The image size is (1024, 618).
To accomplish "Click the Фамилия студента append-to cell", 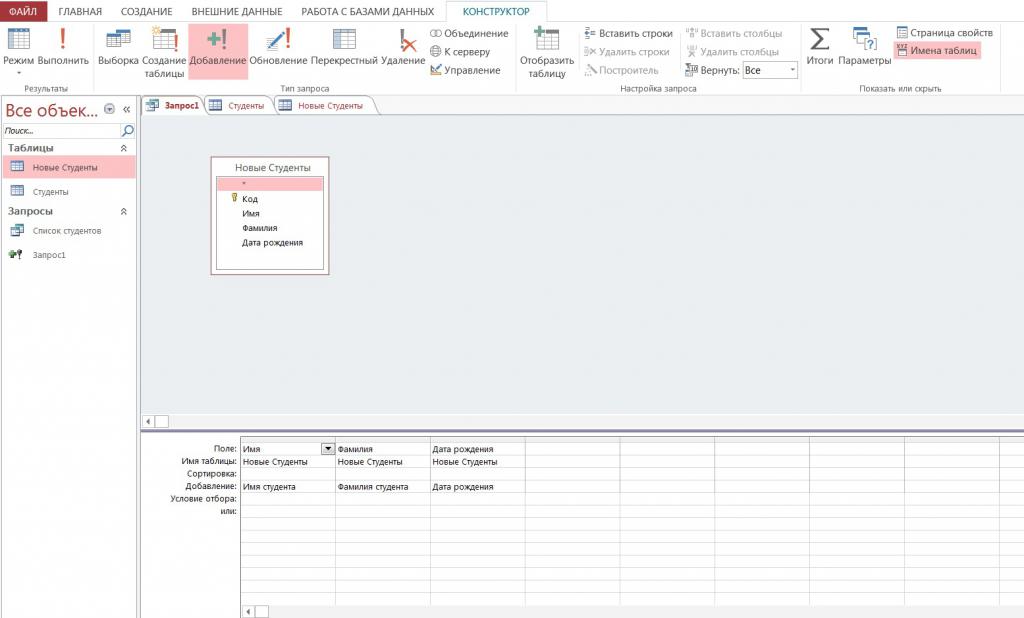I will pyautogui.click(x=383, y=487).
